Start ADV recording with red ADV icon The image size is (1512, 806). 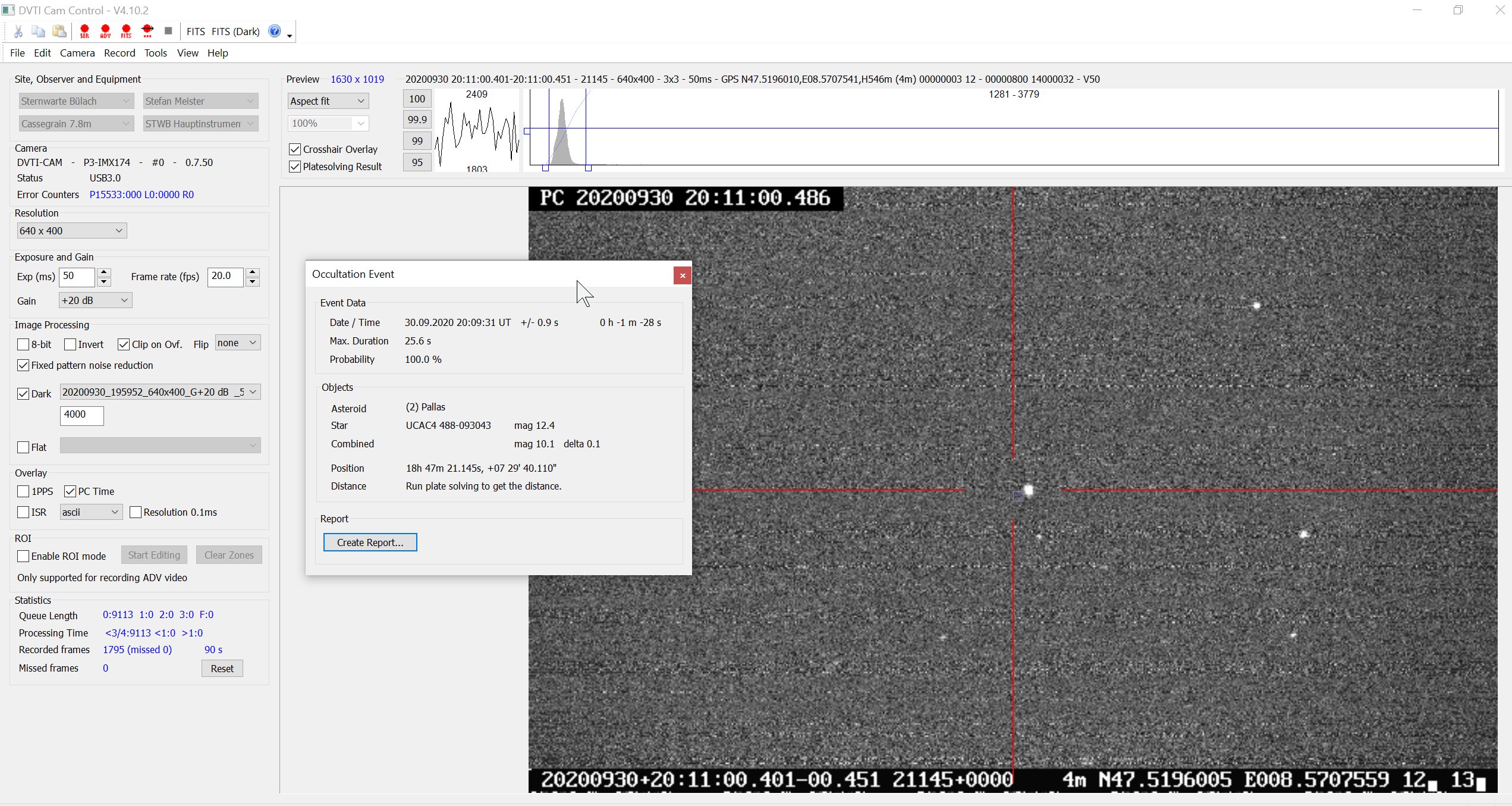tap(105, 32)
